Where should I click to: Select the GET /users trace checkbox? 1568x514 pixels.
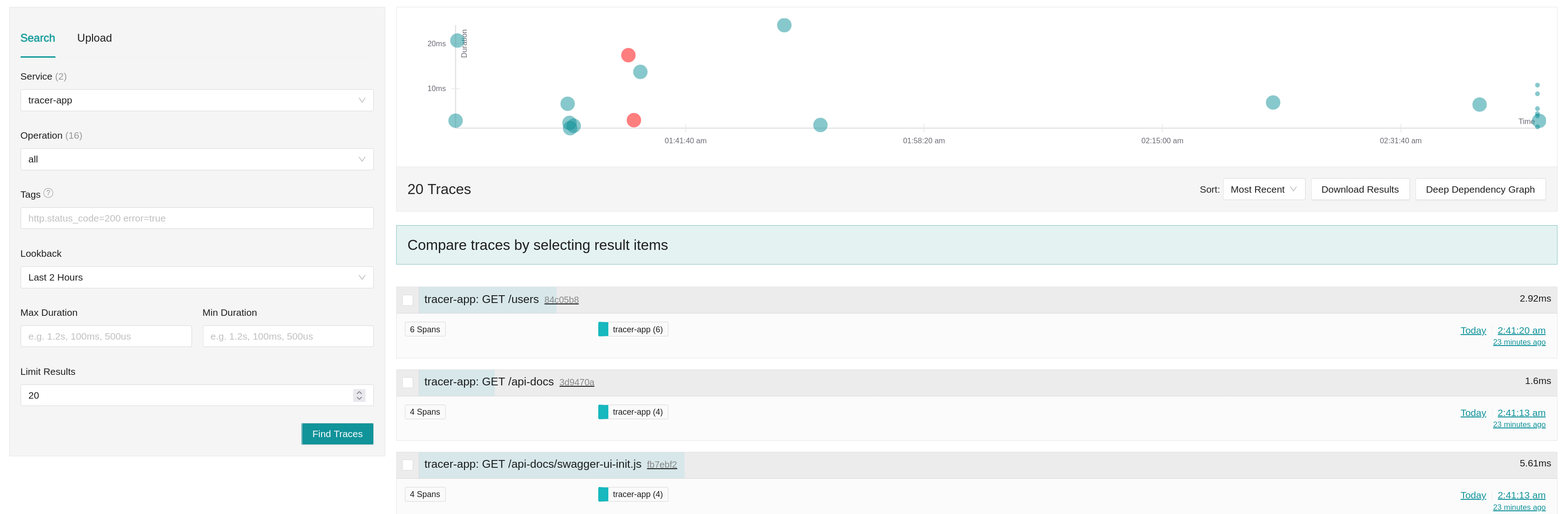(x=408, y=300)
